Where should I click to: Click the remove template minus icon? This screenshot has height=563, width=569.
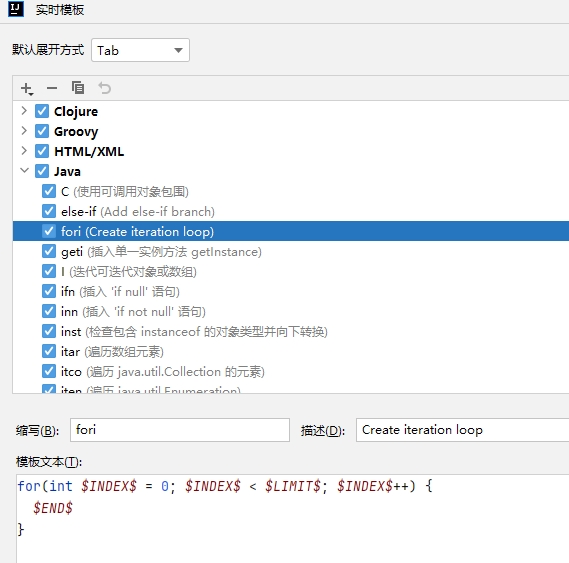pos(52,88)
